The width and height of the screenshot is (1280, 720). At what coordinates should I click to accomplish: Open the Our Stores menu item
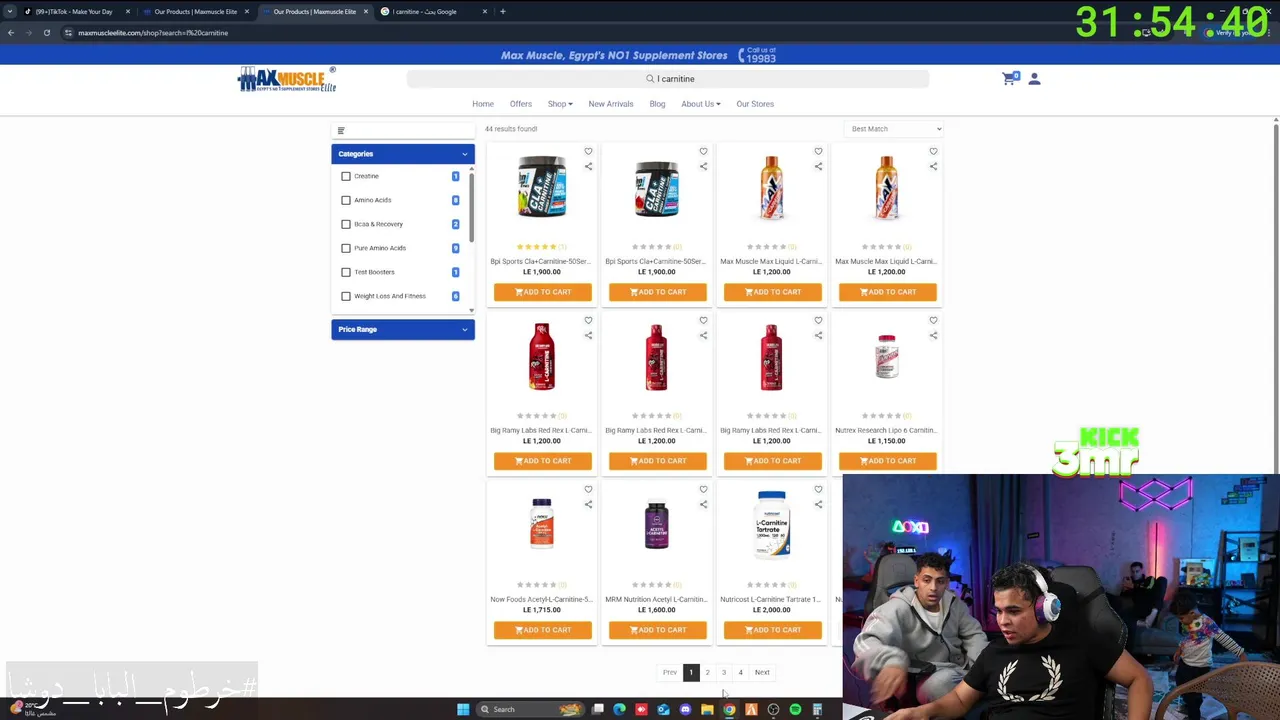[755, 104]
